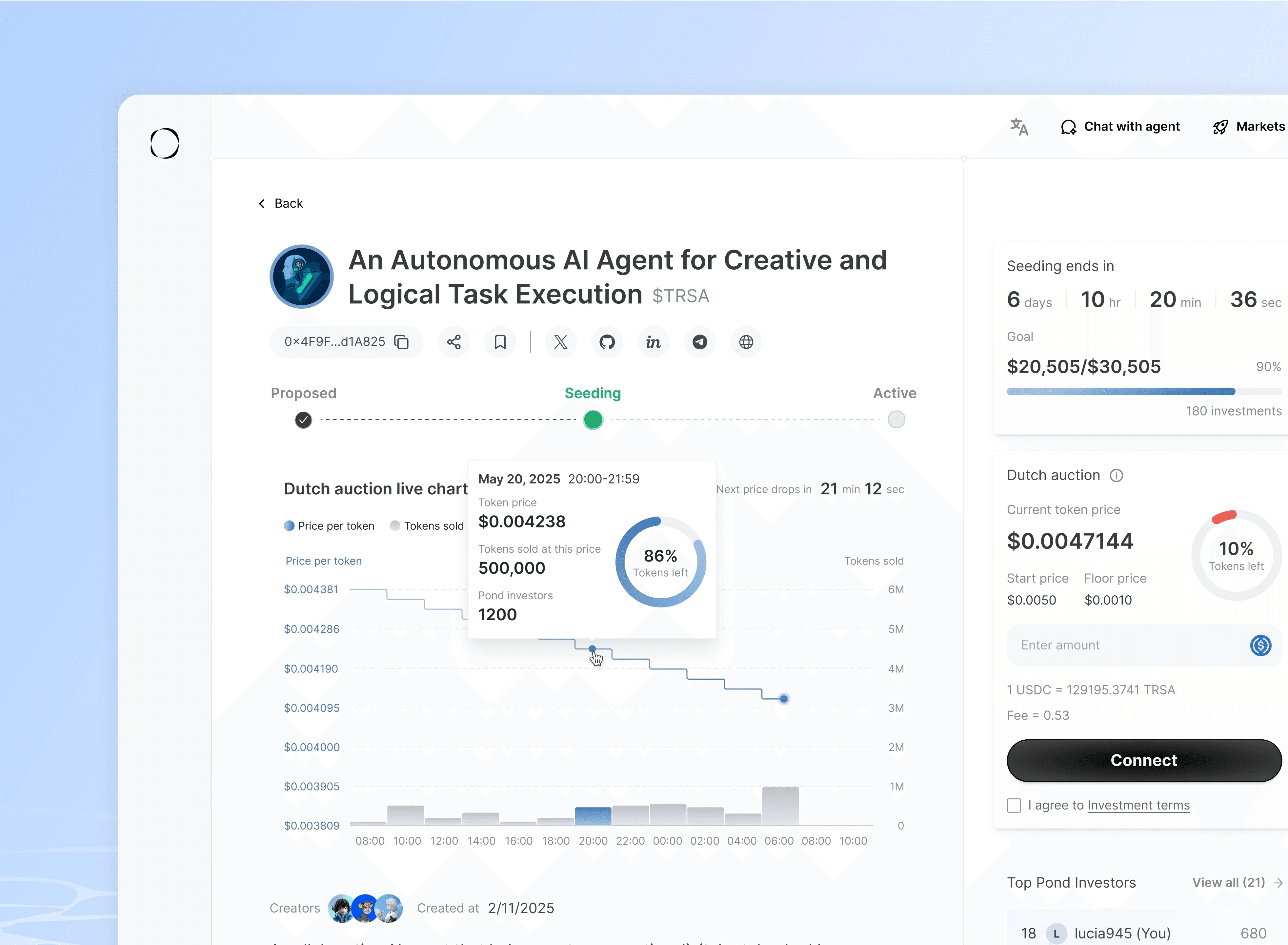Toggle the Tokens sold legend series
The image size is (1288, 945).
[427, 526]
